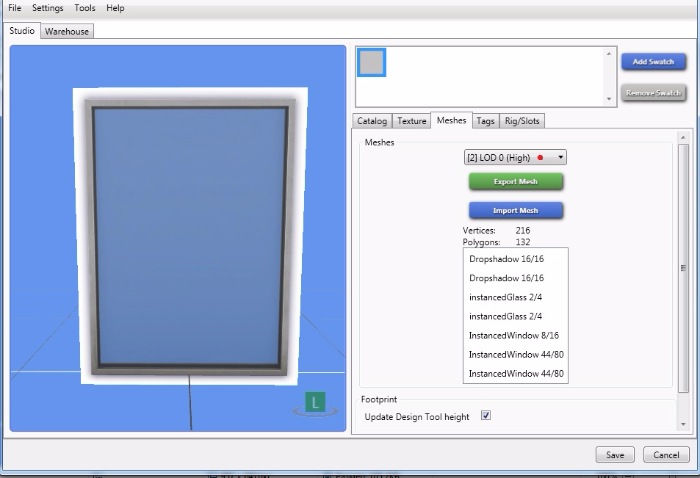This screenshot has width=700, height=478.
Task: Open the Tools menu
Action: coord(85,8)
